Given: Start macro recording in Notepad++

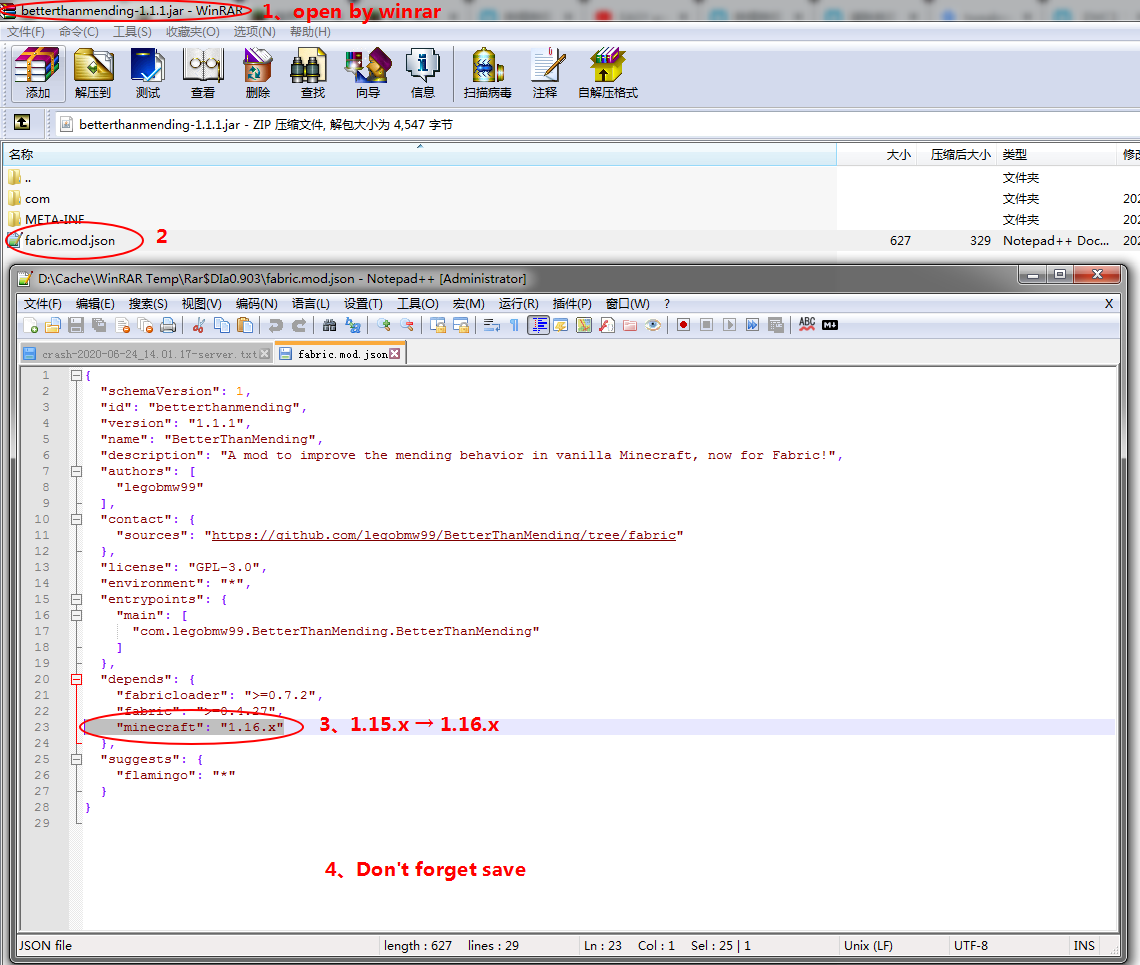Looking at the screenshot, I should click(x=683, y=325).
